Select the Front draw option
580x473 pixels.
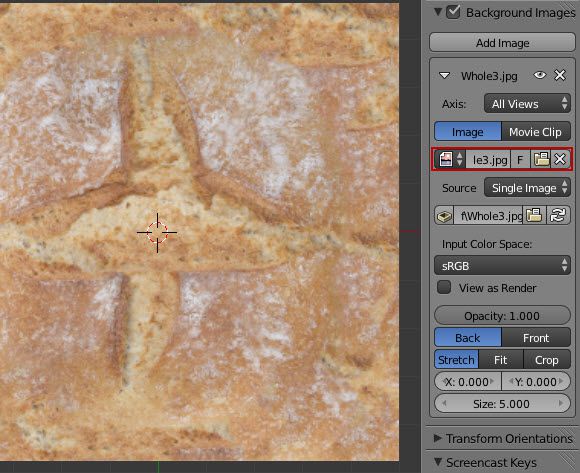pos(536,338)
